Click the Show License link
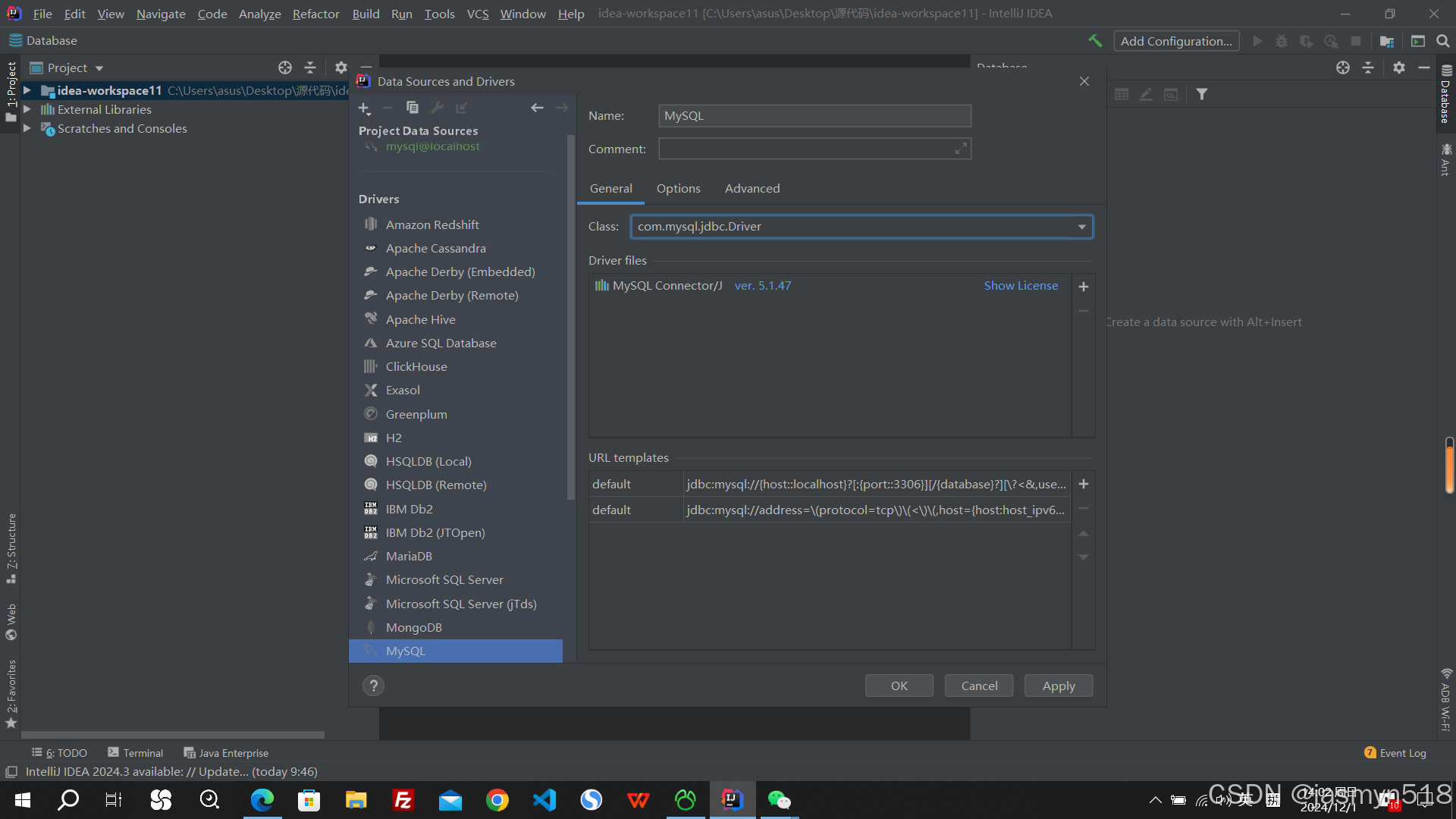Viewport: 1456px width, 819px height. click(x=1021, y=285)
